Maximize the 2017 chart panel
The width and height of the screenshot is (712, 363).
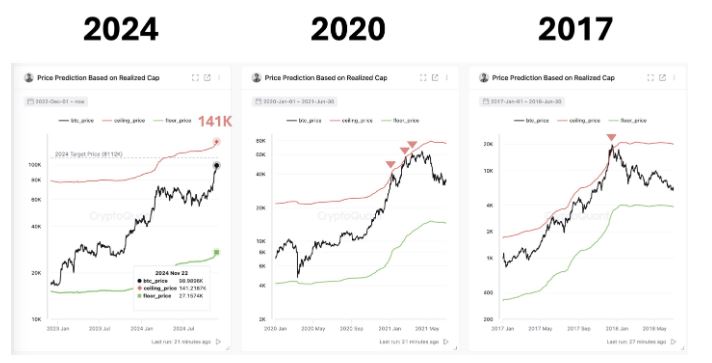click(x=650, y=78)
